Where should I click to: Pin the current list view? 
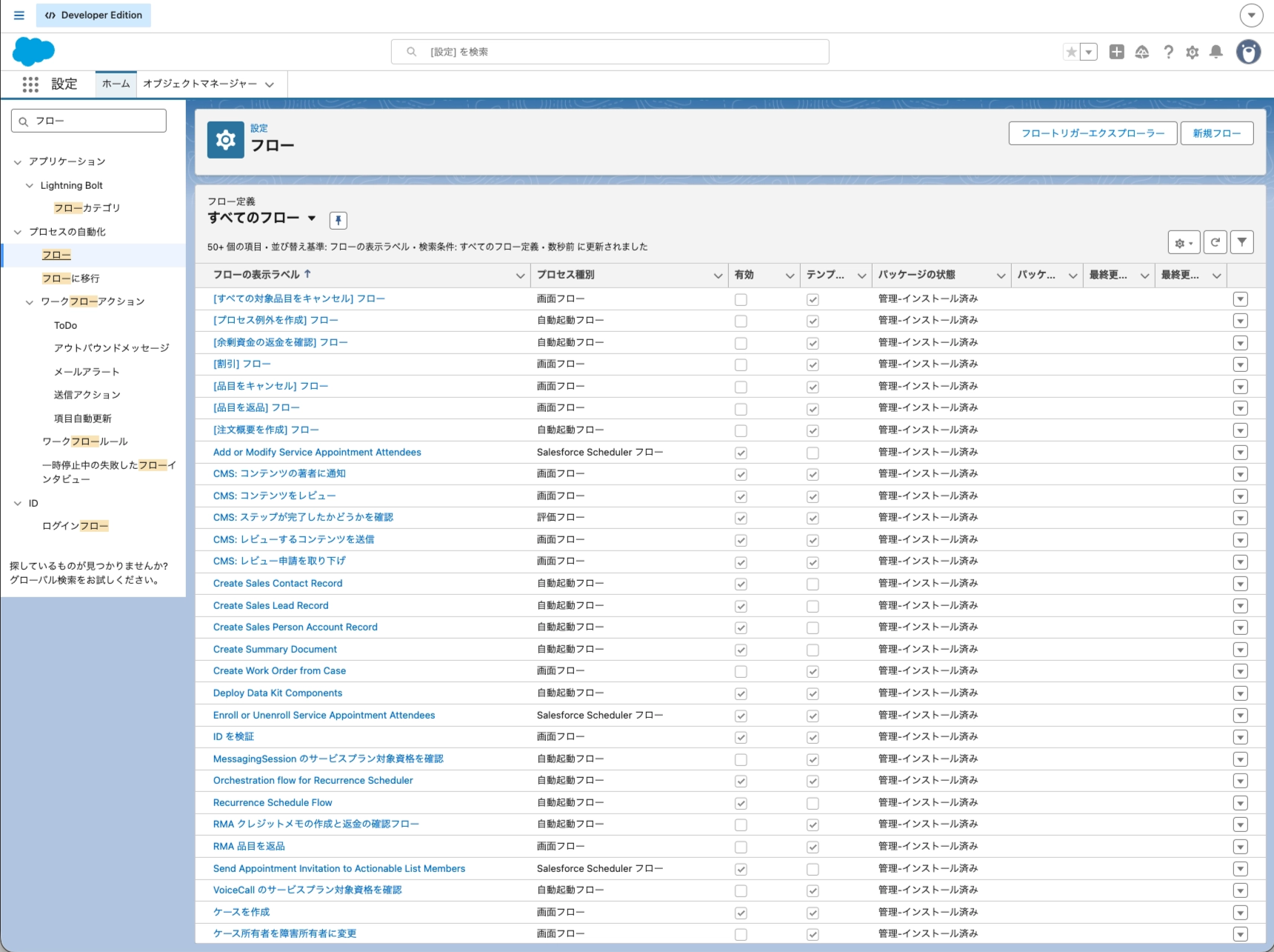(338, 220)
